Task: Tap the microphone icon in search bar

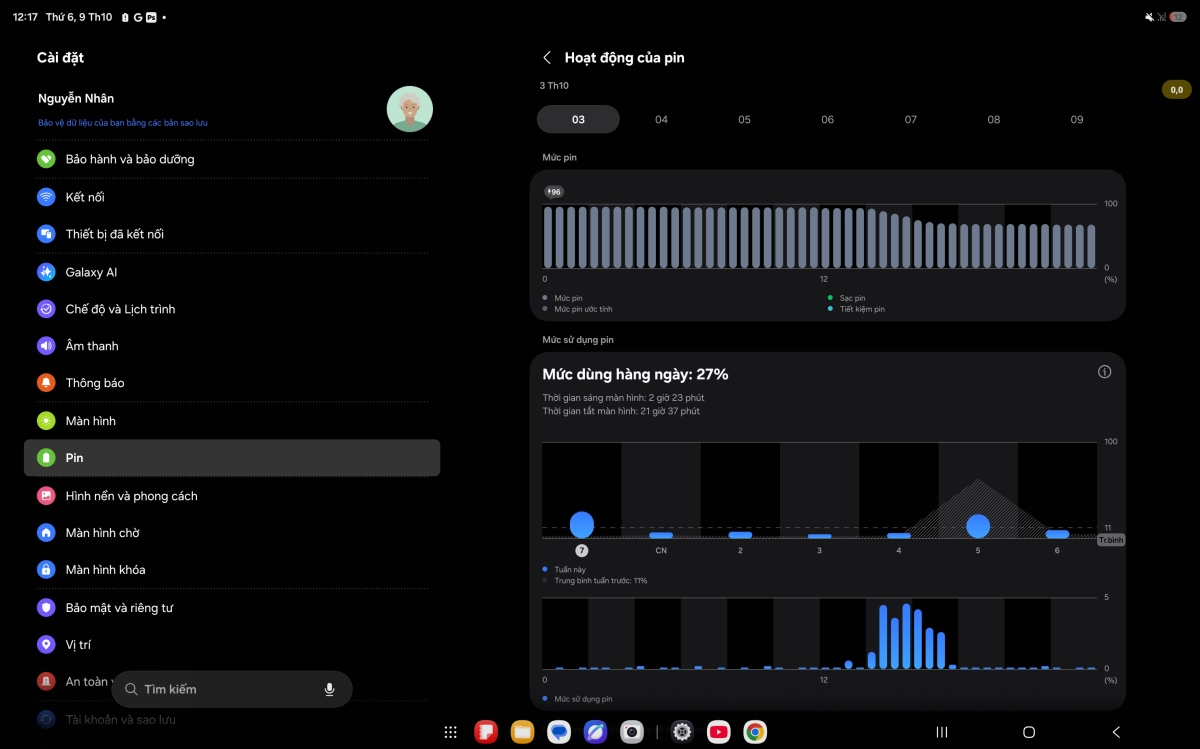Action: pyautogui.click(x=329, y=689)
